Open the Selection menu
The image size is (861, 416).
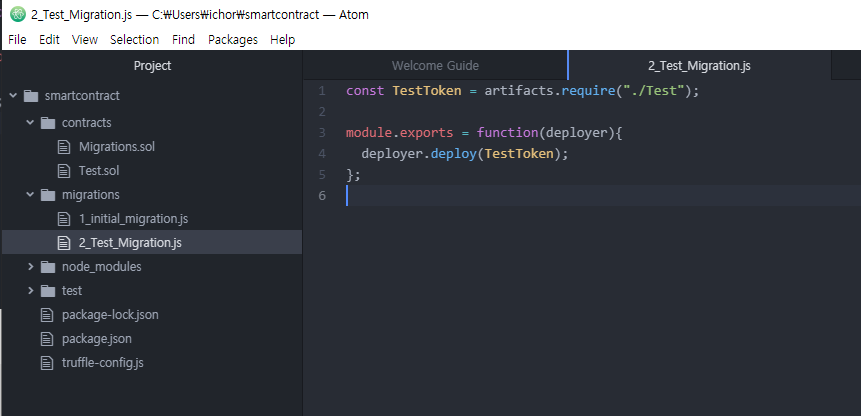pyautogui.click(x=135, y=40)
